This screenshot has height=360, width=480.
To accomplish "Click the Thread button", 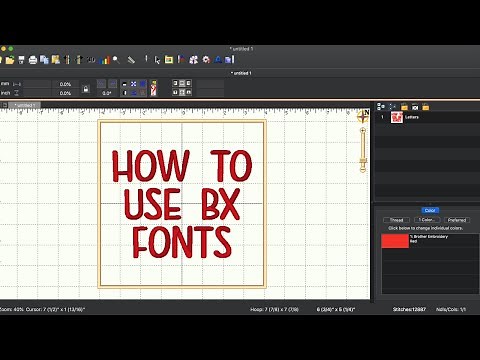I will (x=396, y=220).
